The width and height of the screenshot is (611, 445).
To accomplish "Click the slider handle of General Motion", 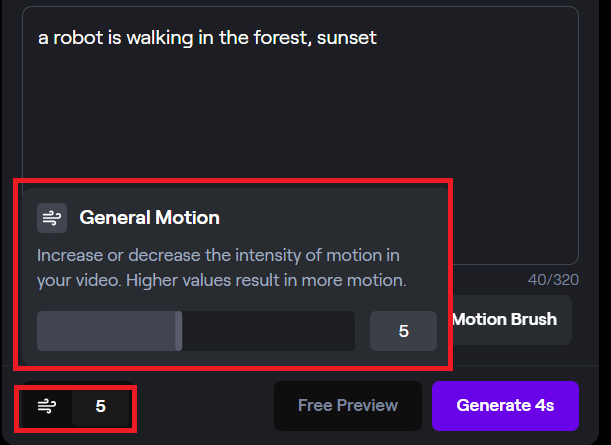I will [178, 331].
